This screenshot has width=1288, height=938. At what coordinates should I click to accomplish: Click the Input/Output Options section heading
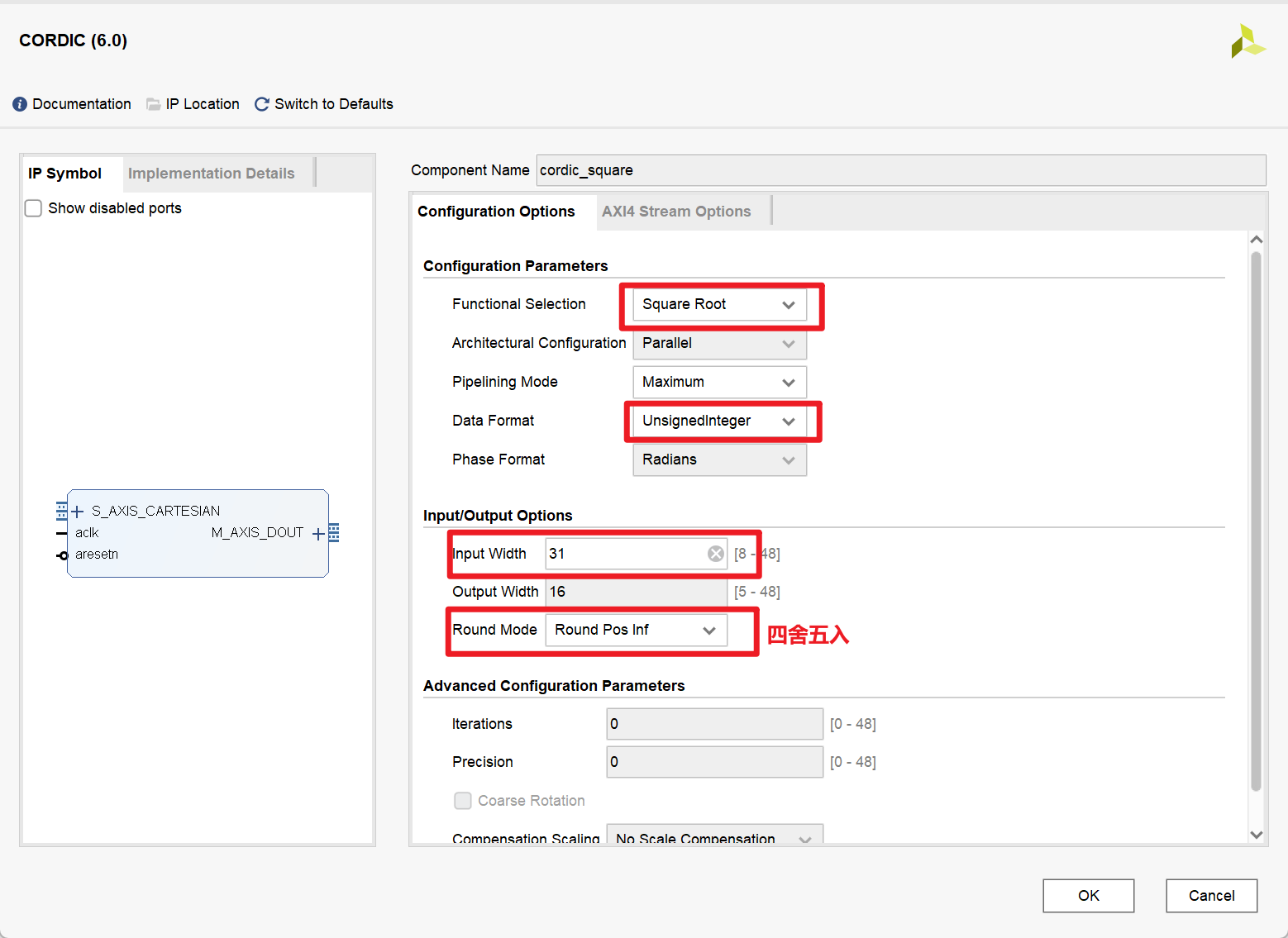click(498, 516)
